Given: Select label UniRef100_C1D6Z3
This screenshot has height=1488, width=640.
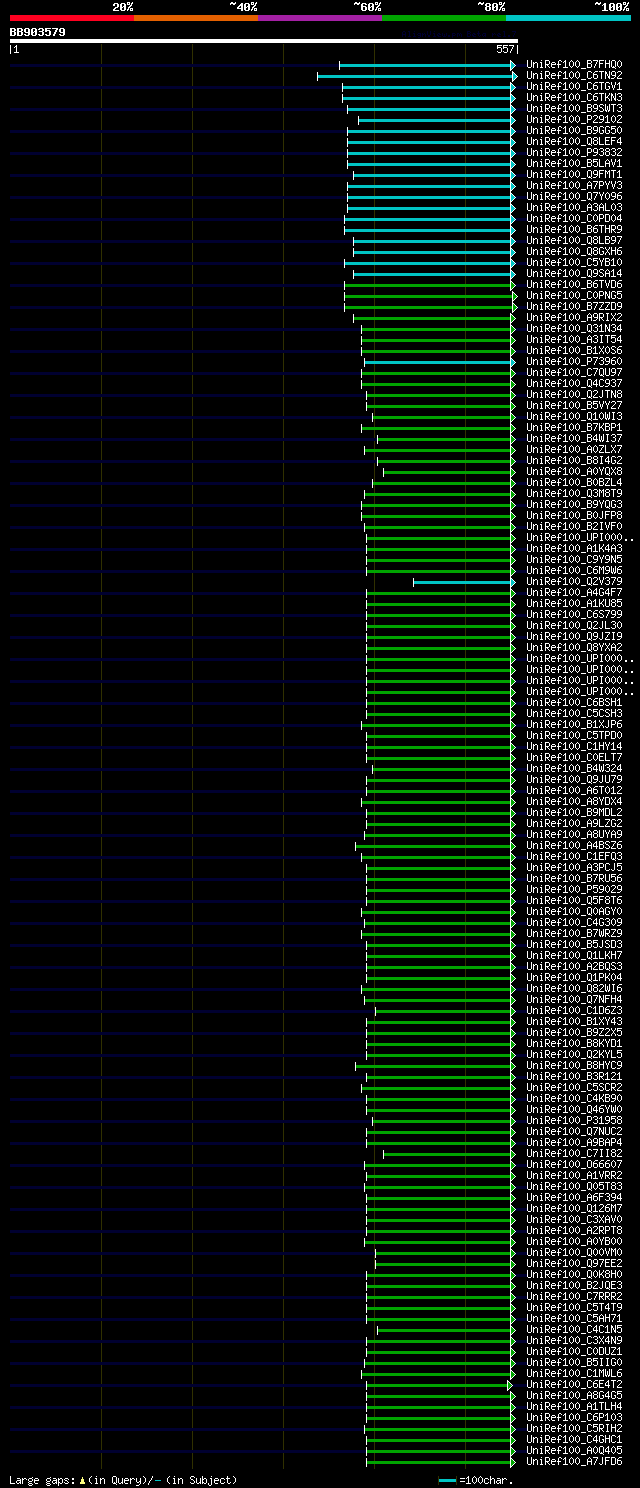Looking at the screenshot, I should [x=574, y=1010].
